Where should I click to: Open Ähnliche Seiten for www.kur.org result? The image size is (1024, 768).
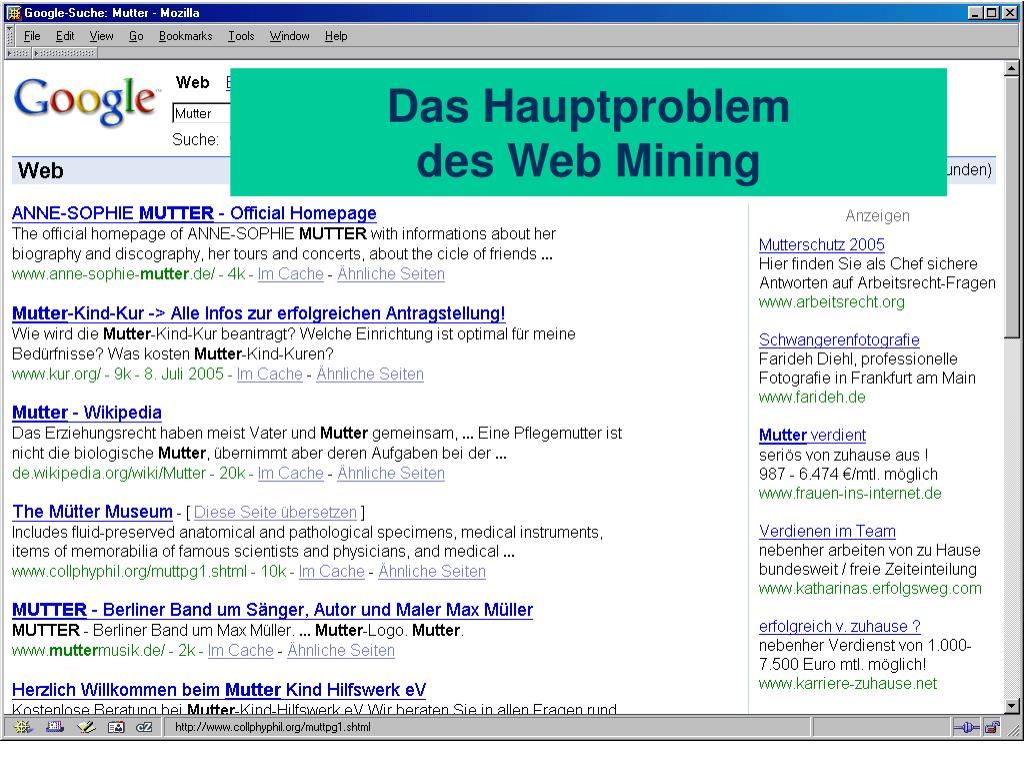pyautogui.click(x=370, y=374)
